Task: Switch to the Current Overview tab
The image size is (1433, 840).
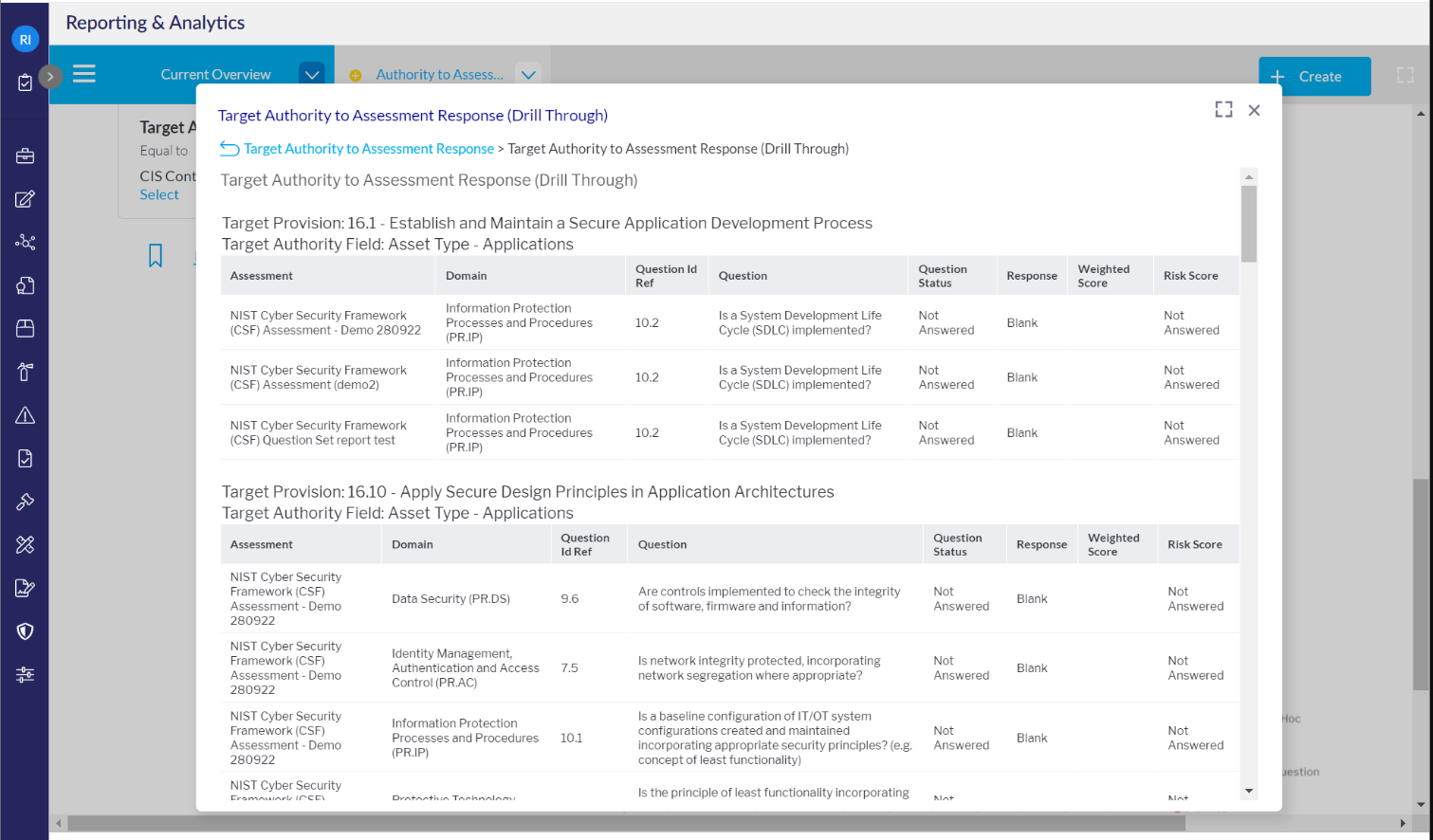Action: pyautogui.click(x=215, y=75)
